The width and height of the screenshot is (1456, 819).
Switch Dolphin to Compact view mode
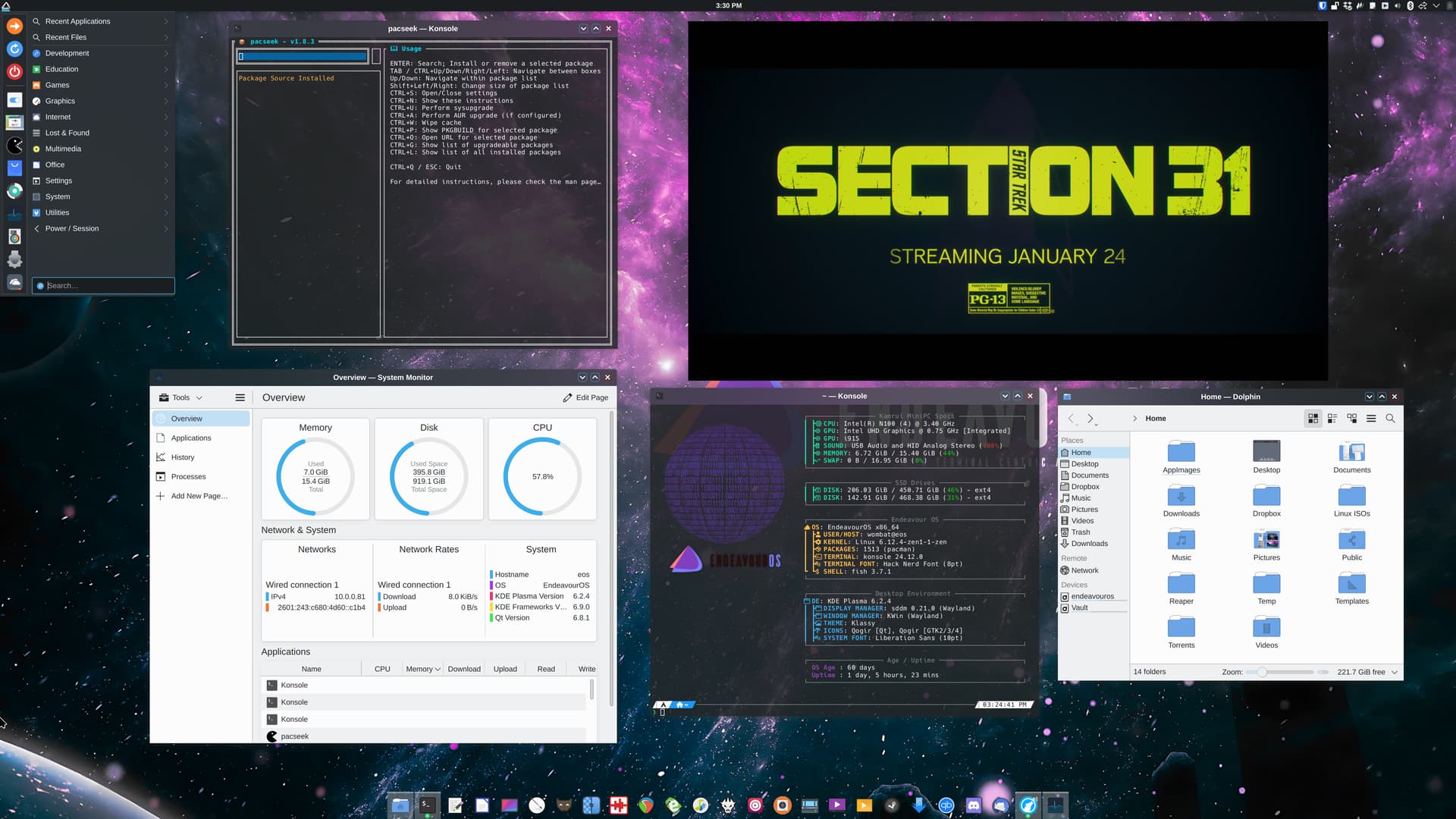tap(1332, 418)
